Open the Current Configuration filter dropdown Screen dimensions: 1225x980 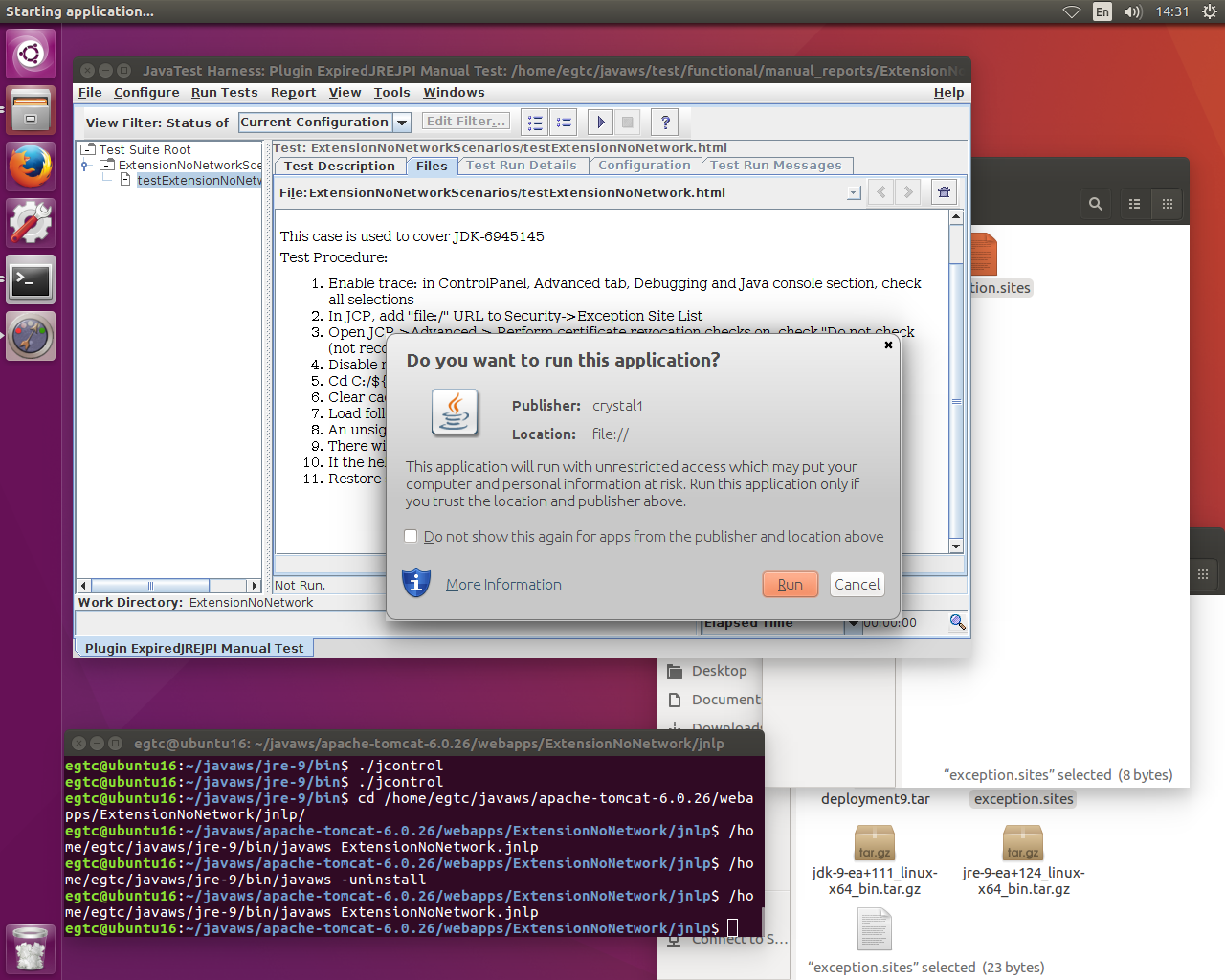click(403, 122)
